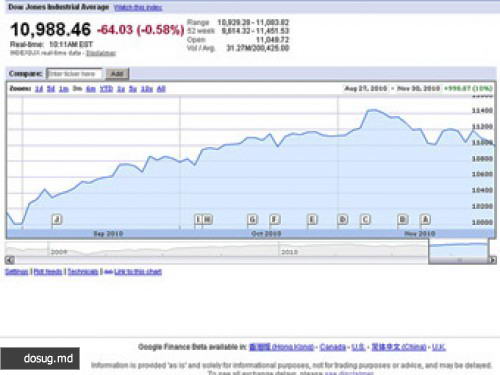Set chart zoom to 5y
This screenshot has height=375, width=500.
(x=133, y=89)
